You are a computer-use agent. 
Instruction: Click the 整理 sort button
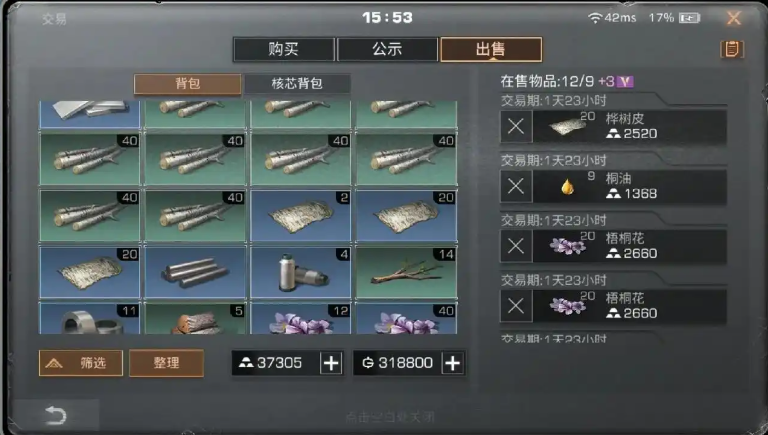(x=167, y=363)
